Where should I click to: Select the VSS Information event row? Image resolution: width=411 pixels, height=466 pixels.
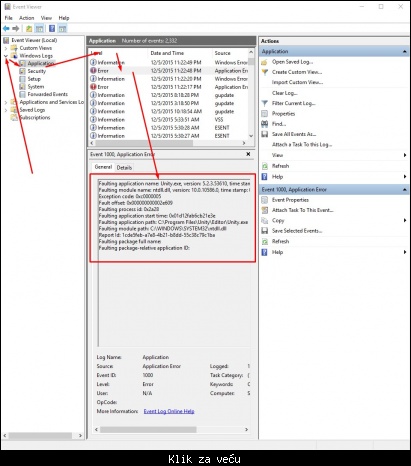[168, 120]
